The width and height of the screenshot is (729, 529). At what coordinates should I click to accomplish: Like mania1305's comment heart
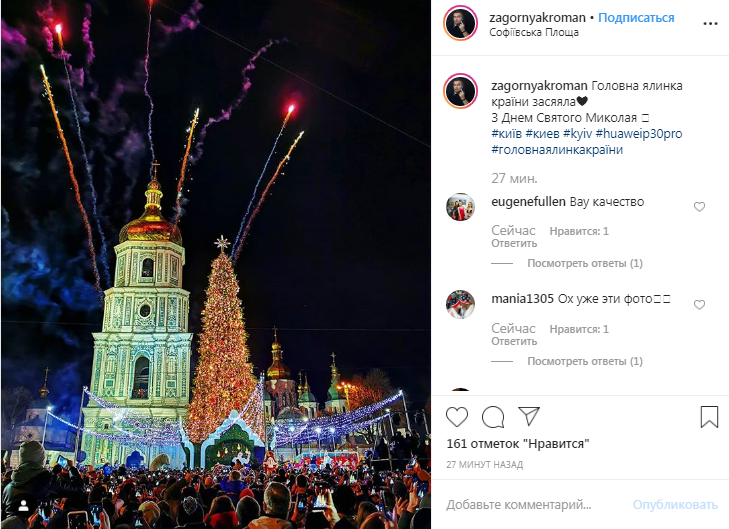[x=699, y=305]
